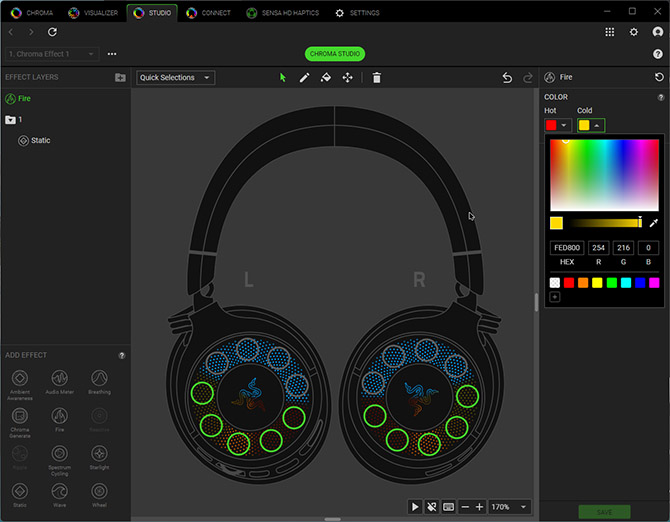Open the Chroma Effect 1 profile dropdown
The width and height of the screenshot is (670, 522).
tap(52, 54)
